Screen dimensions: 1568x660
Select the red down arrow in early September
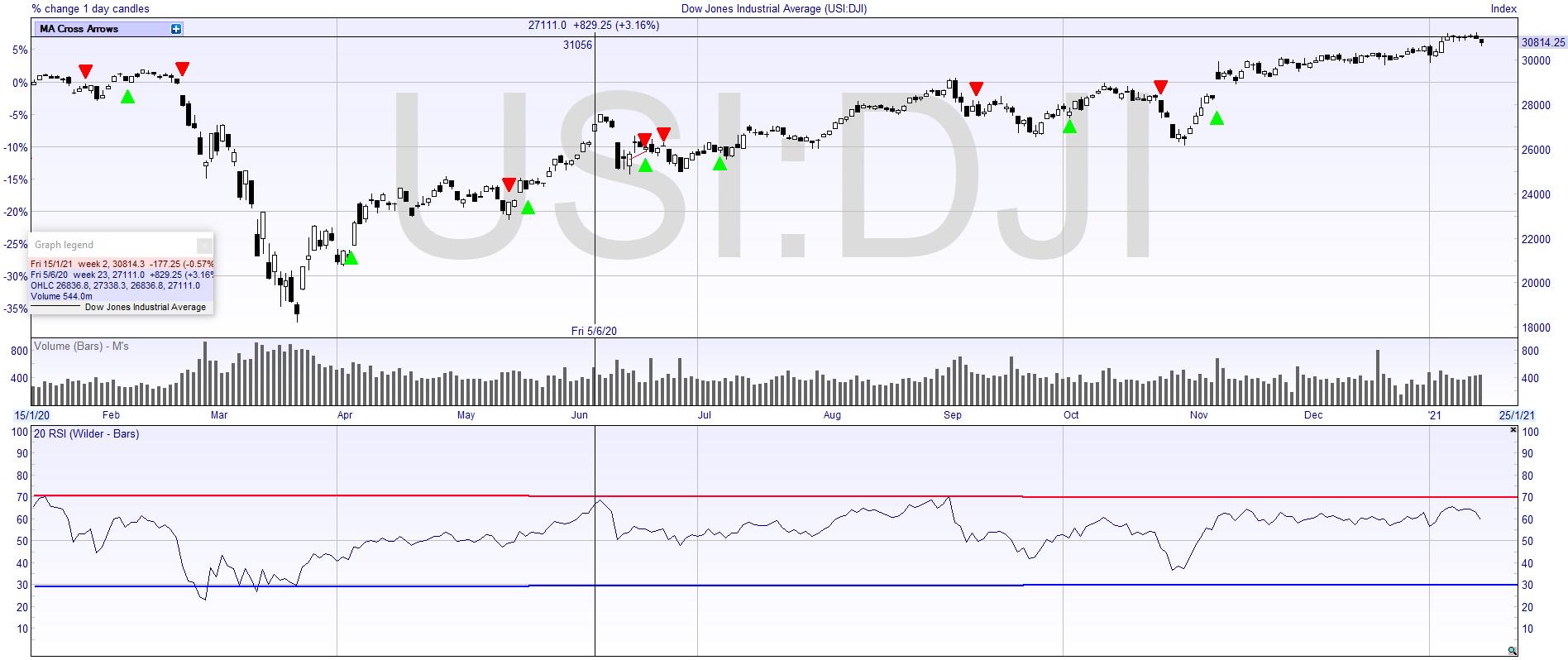tap(977, 88)
